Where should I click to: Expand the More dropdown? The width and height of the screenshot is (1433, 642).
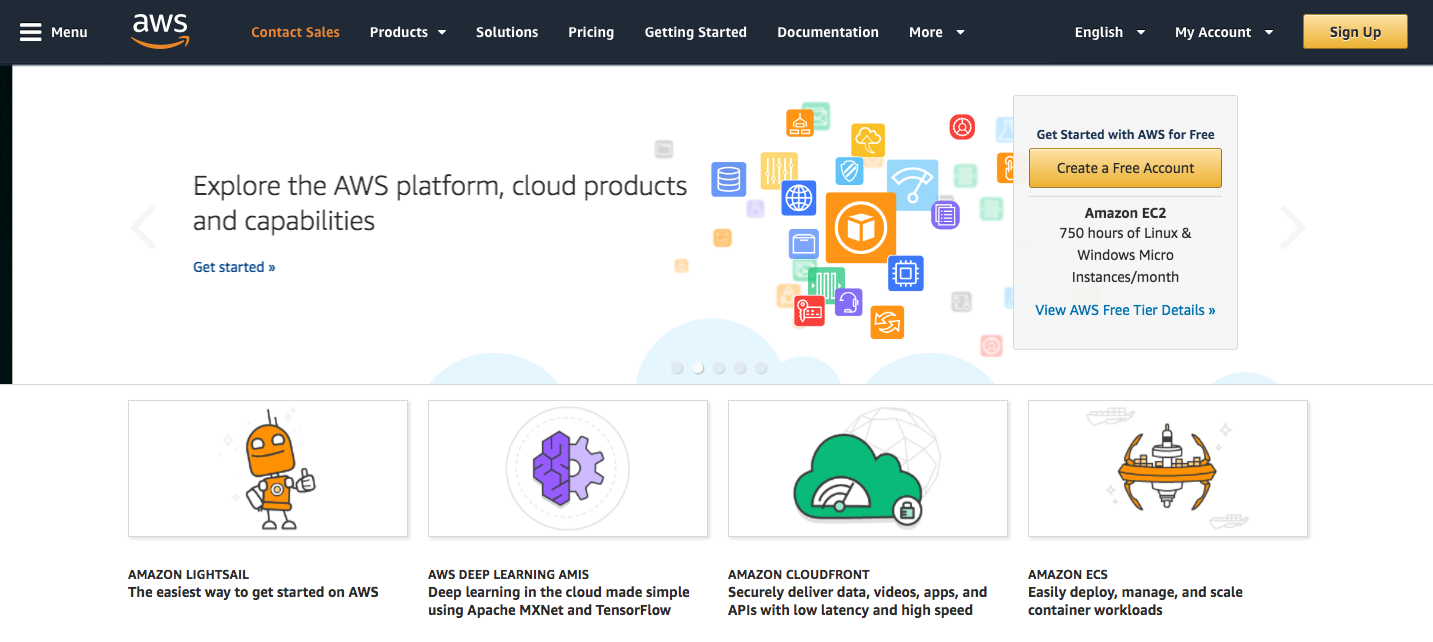(937, 32)
